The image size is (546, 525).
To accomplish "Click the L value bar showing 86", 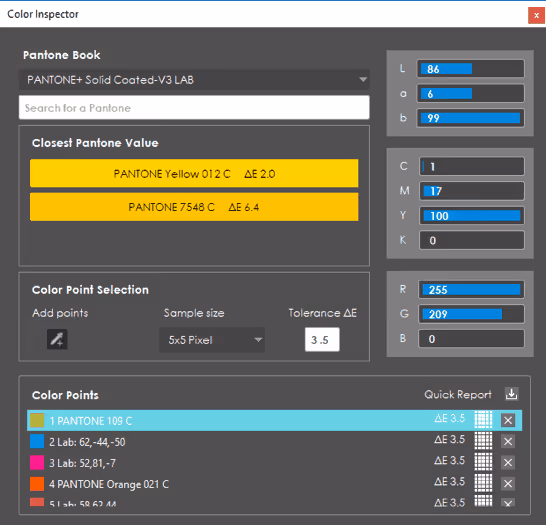I will coord(471,69).
